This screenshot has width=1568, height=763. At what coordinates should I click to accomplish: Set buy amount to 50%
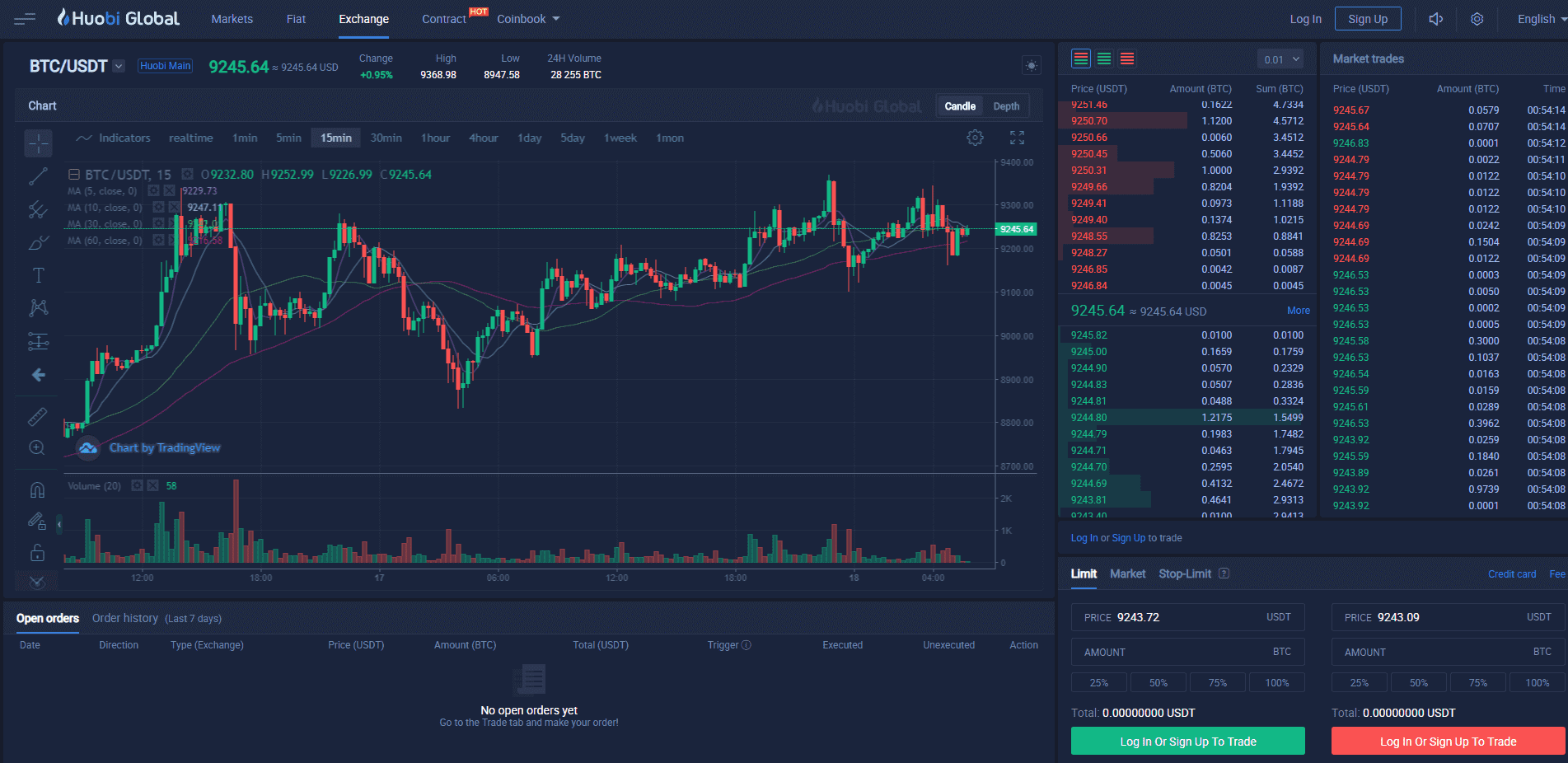1158,682
